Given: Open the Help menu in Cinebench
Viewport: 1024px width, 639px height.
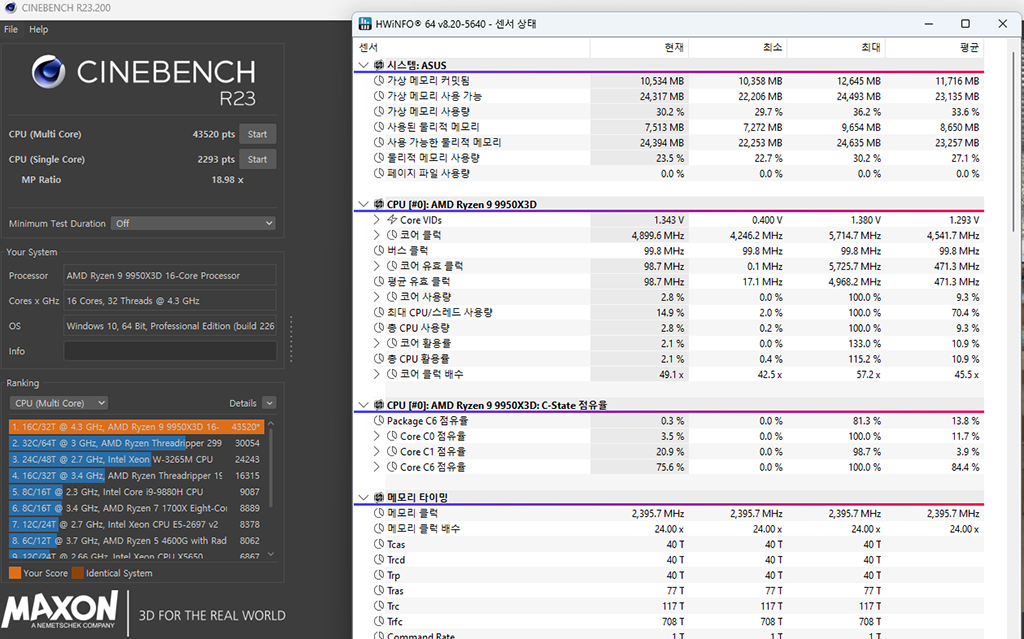Looking at the screenshot, I should 39,29.
